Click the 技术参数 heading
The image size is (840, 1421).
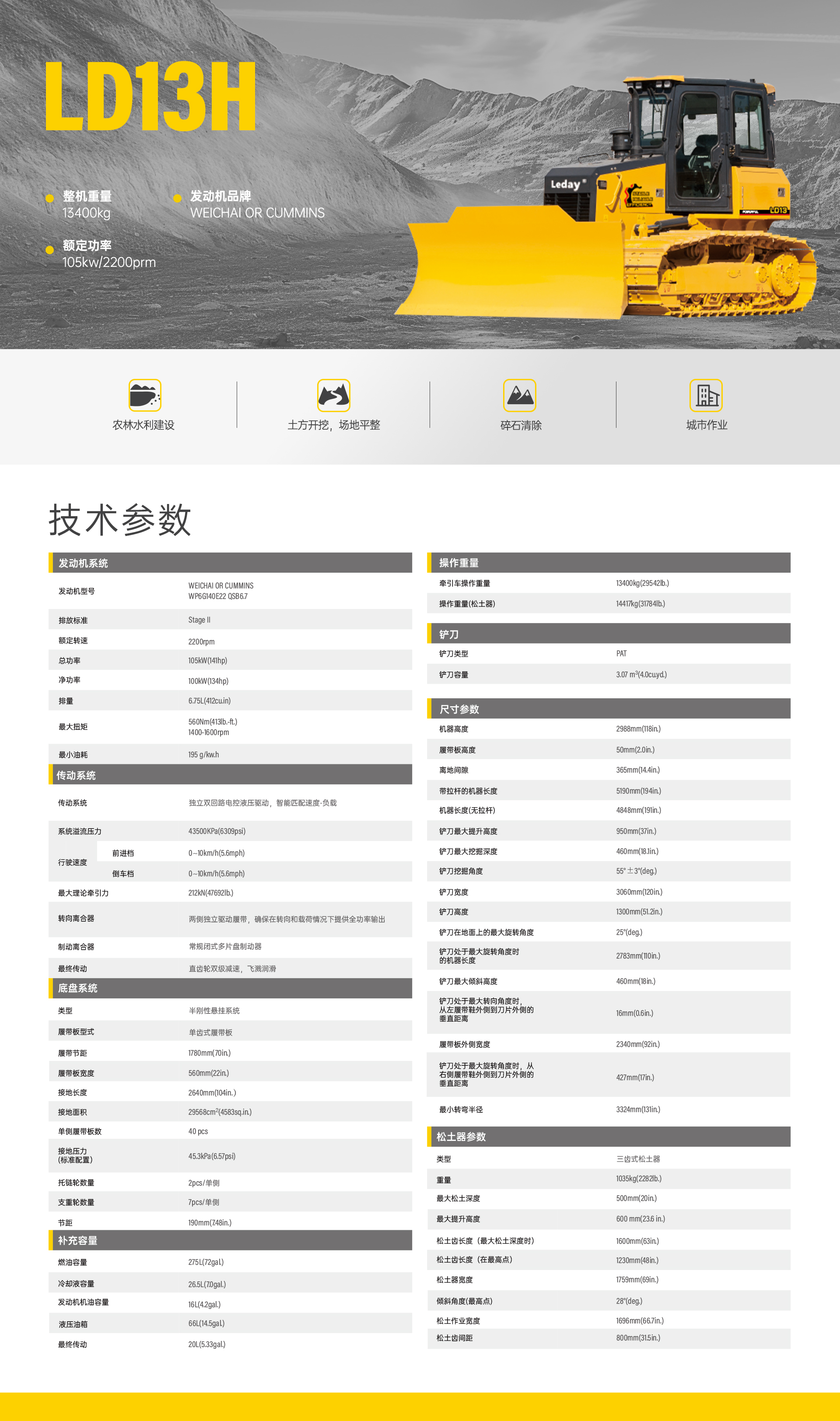[120, 519]
